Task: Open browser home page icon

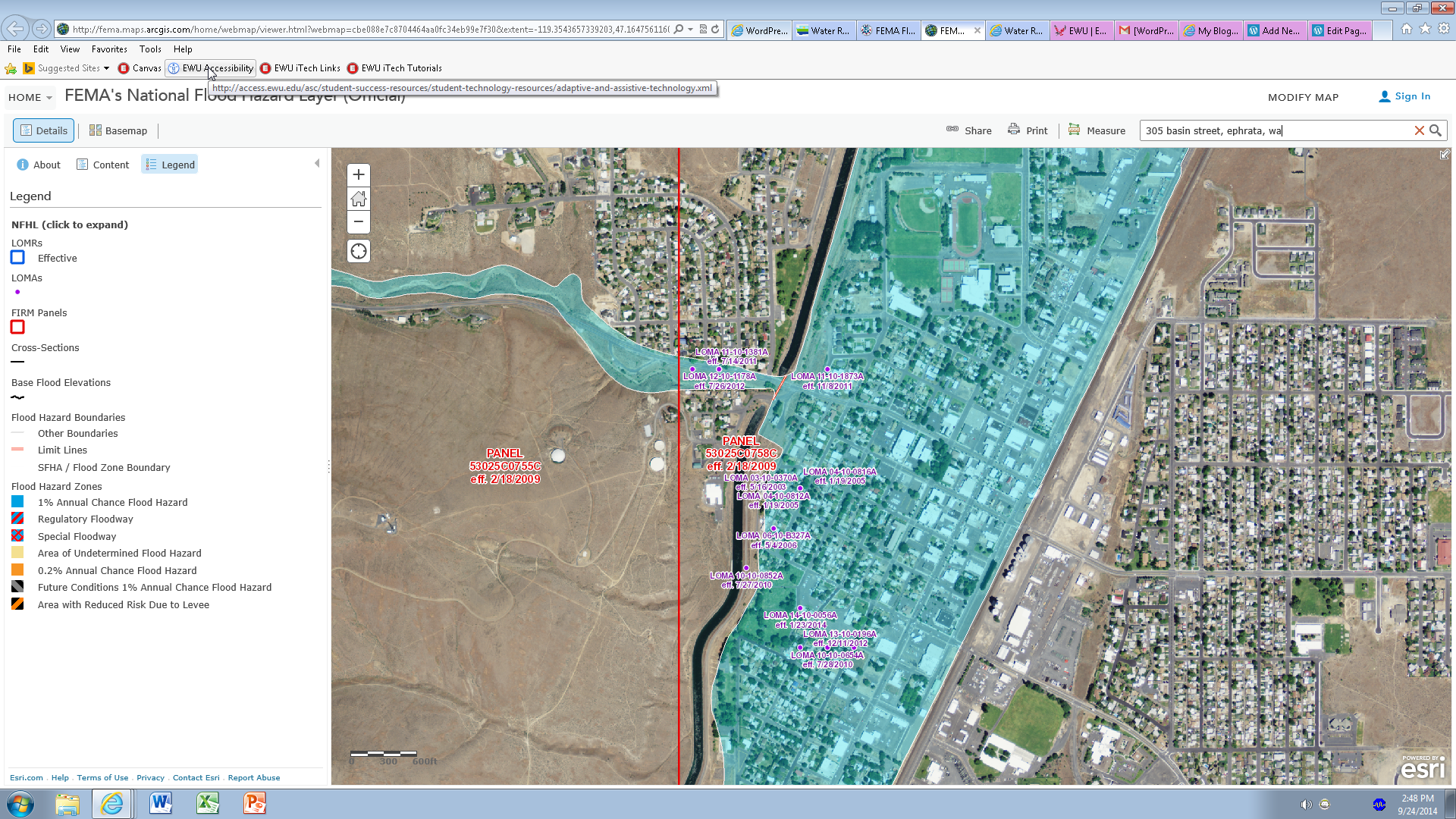Action: coord(1407,29)
